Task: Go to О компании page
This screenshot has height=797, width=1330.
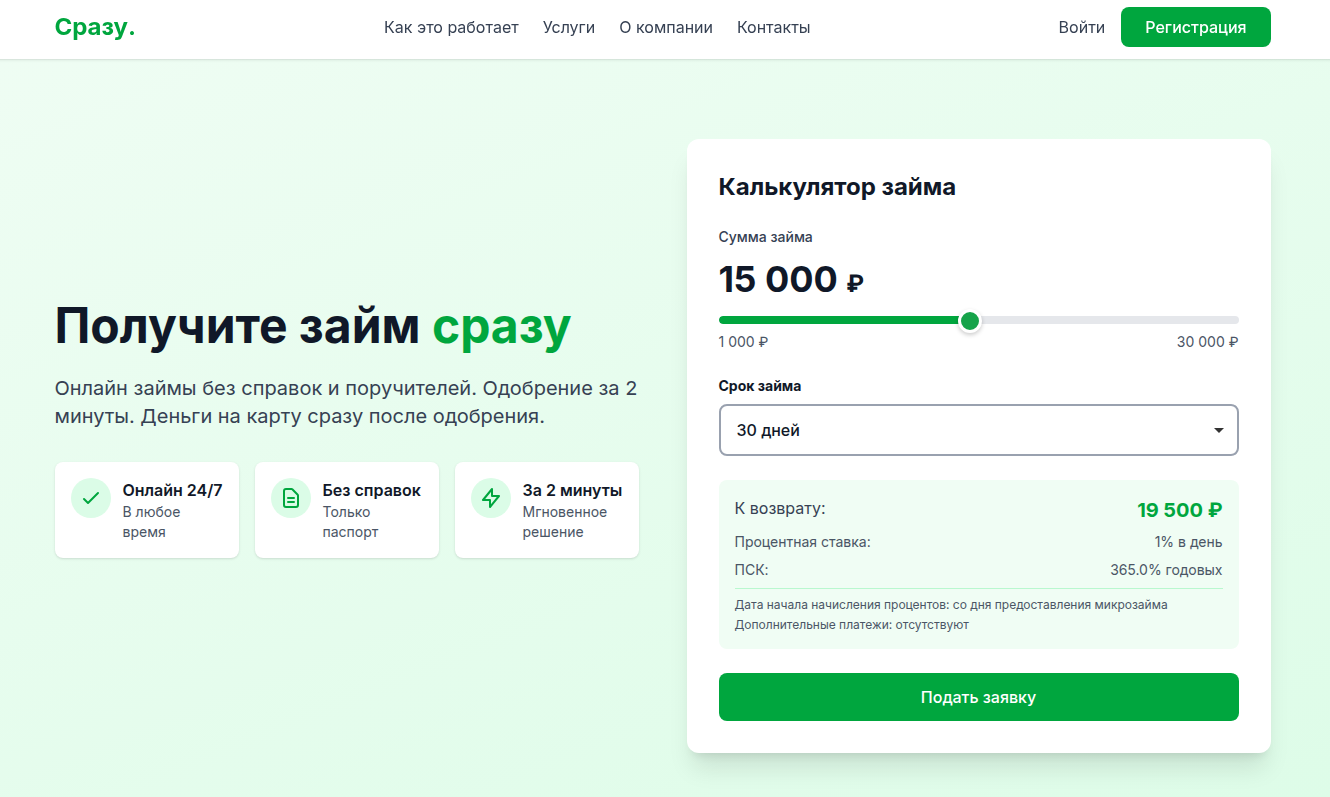Action: pos(666,27)
